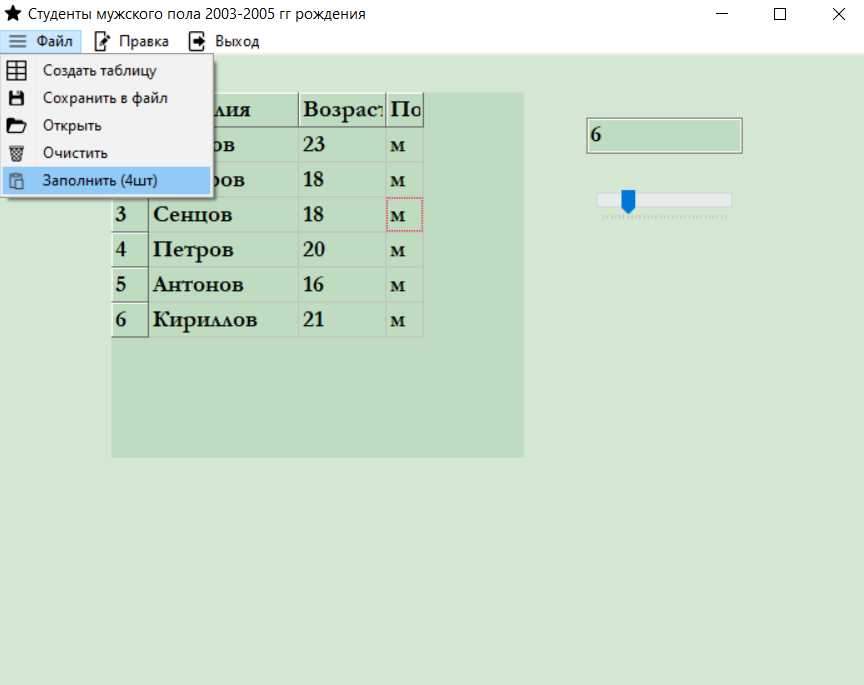Maximize the application window
Viewport: 864px width, 685px height.
pyautogui.click(x=780, y=14)
